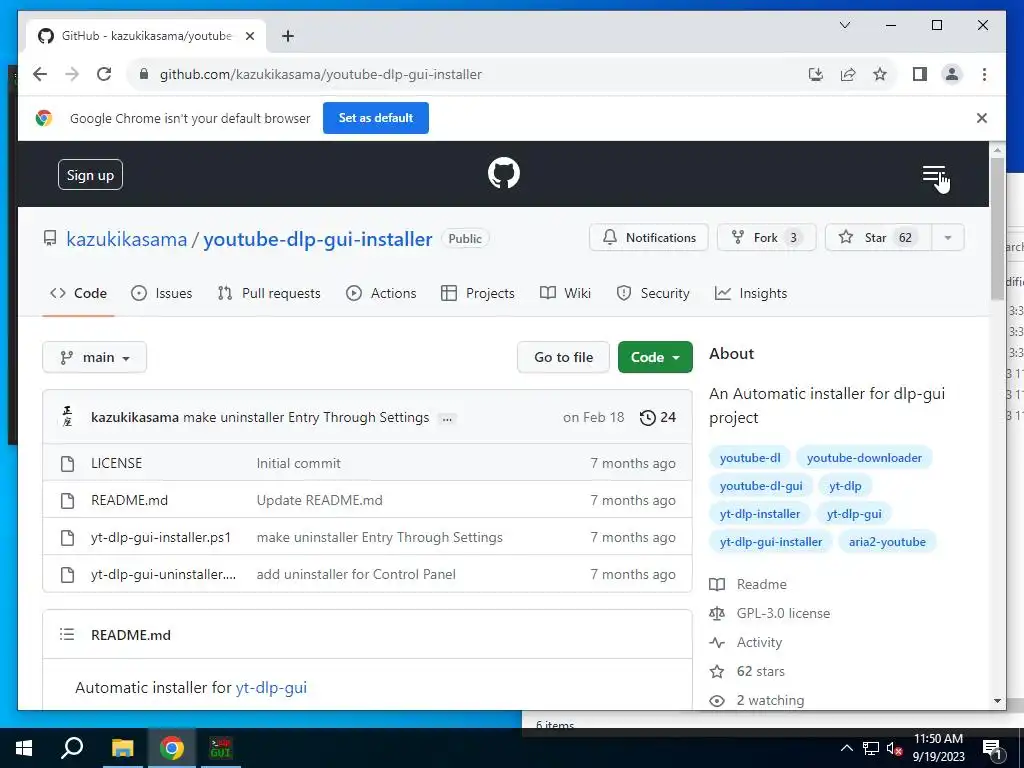View 24 commits history
Image resolution: width=1024 pixels, height=768 pixels.
(658, 417)
